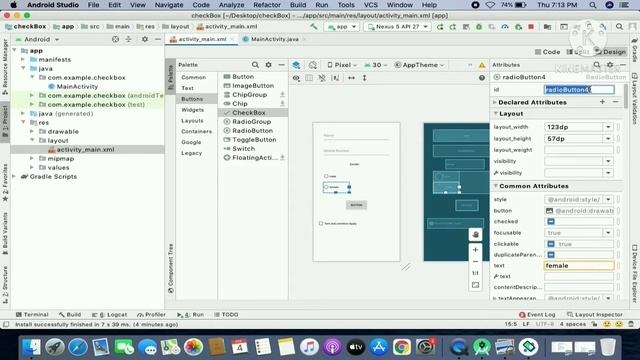Open the Refactor menu
The height and width of the screenshot is (360, 640).
pyautogui.click(x=267, y=5)
